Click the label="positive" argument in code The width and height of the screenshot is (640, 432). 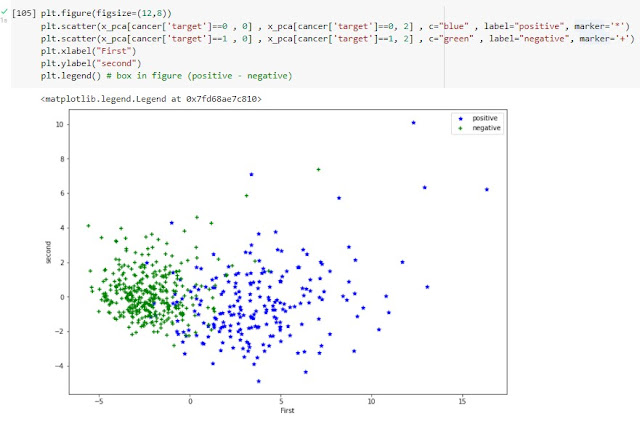tap(489, 24)
